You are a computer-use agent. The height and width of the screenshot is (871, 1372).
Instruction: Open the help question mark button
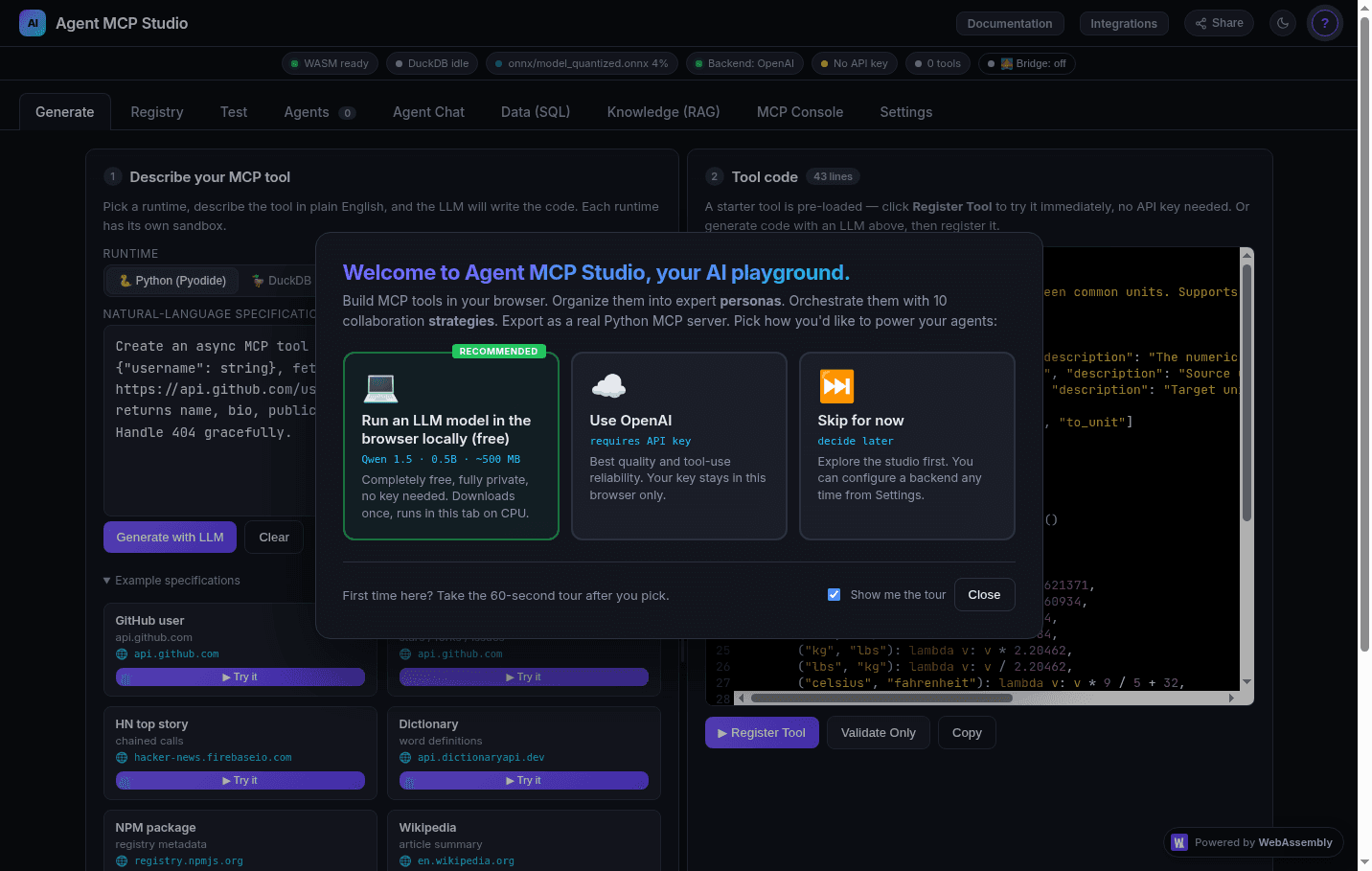point(1325,23)
